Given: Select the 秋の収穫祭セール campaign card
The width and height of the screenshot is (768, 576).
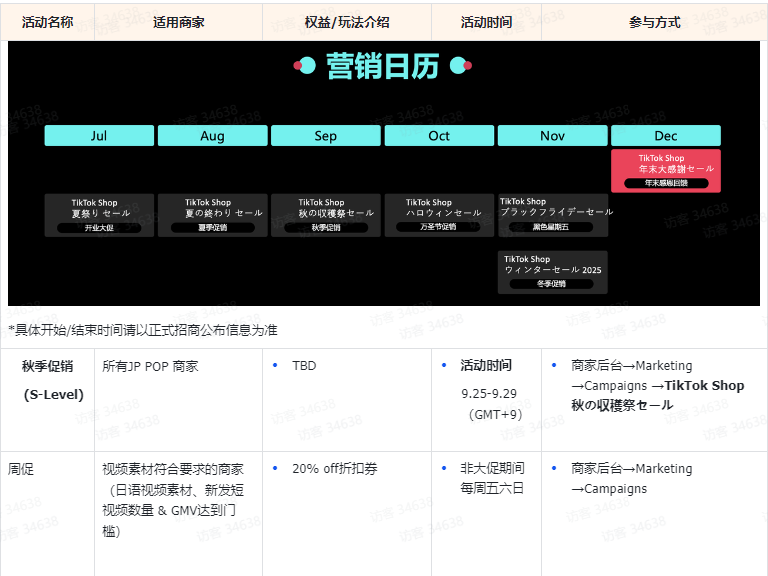Looking at the screenshot, I should (x=326, y=216).
